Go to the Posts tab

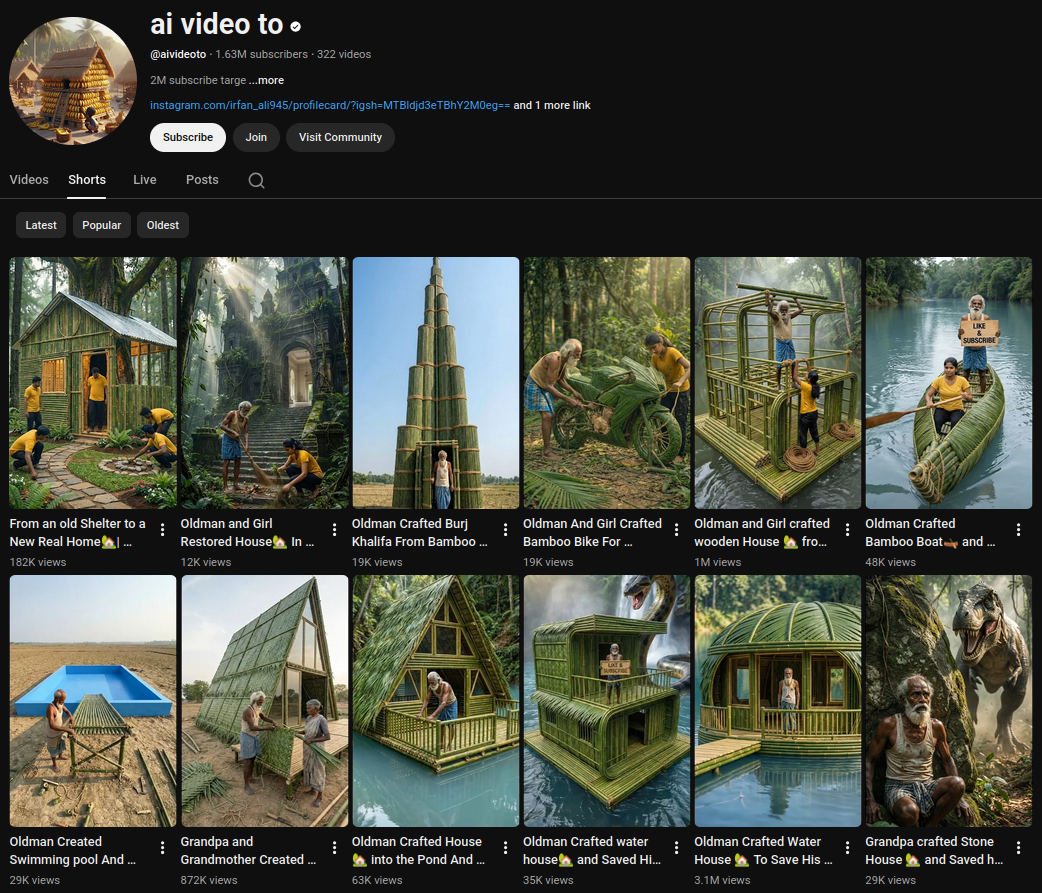(x=202, y=179)
